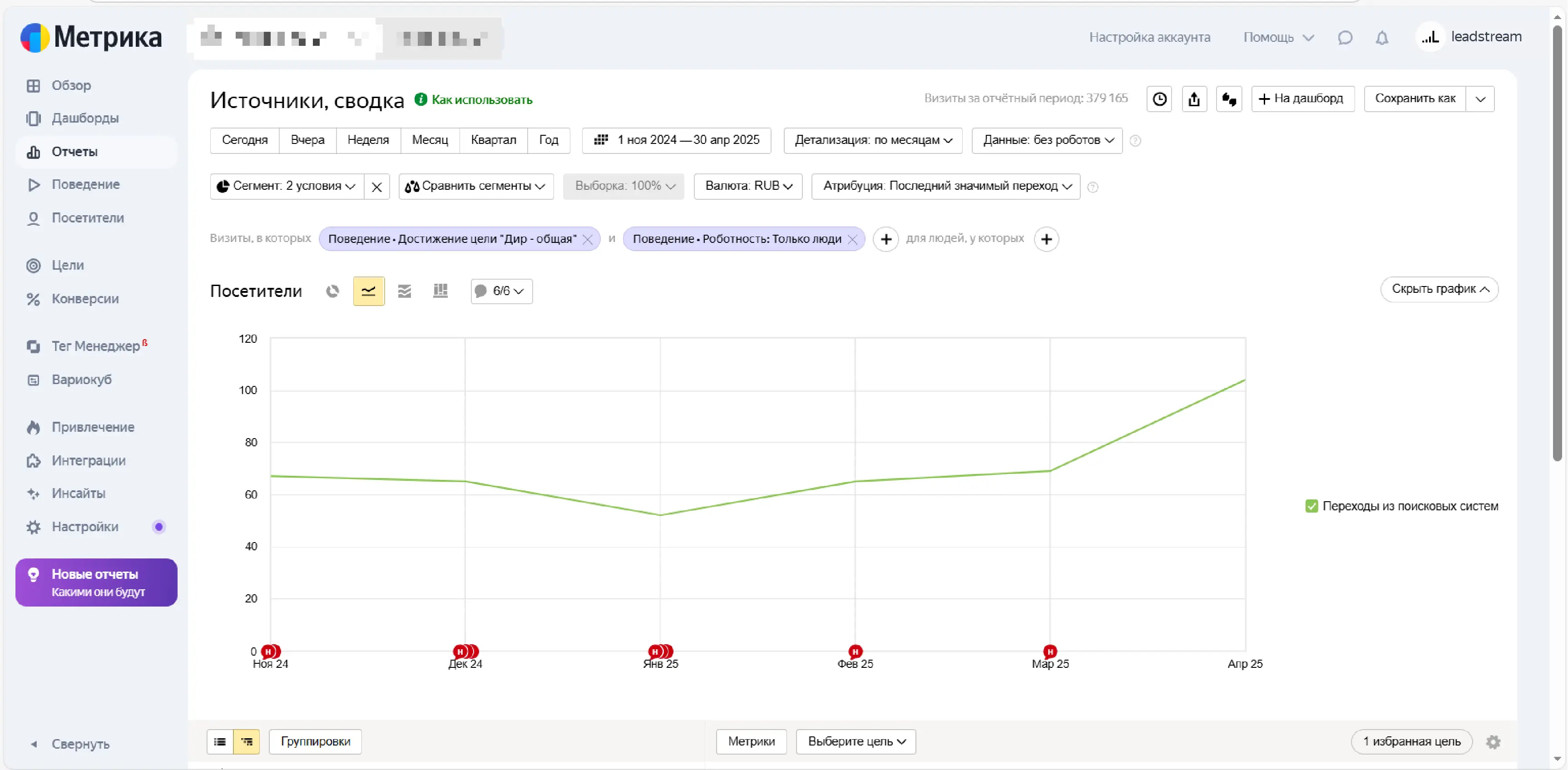Switch to stacked area chart icon
Screen dimensions: 1568x770
[404, 291]
